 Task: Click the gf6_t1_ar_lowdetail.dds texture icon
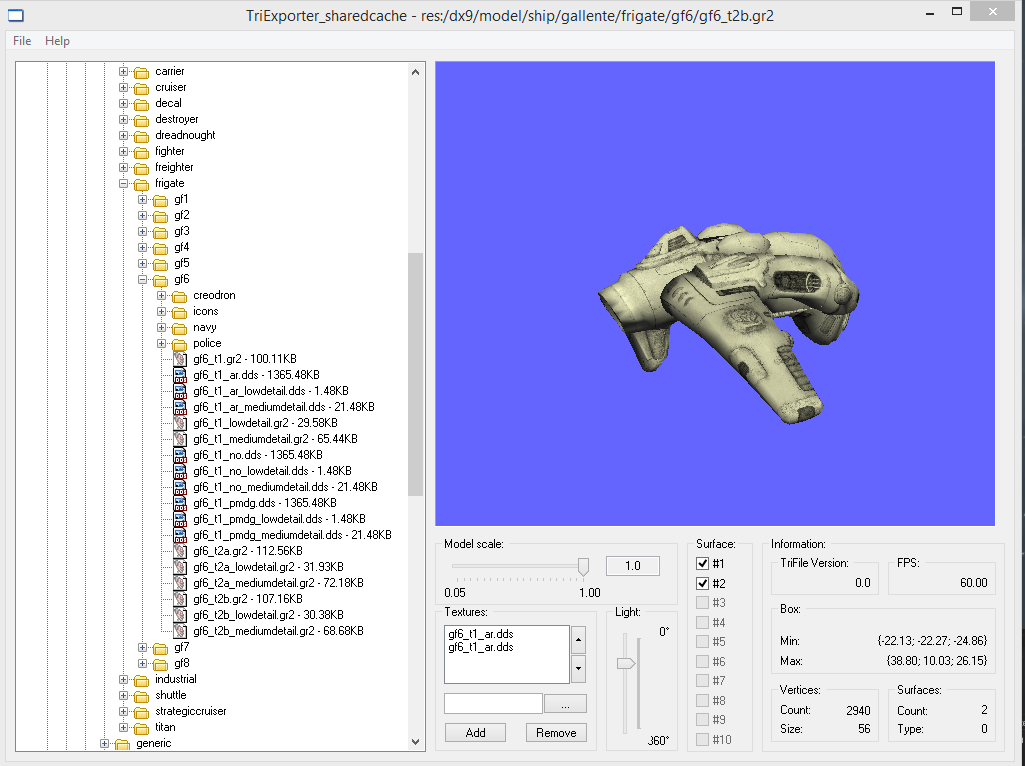pyautogui.click(x=180, y=391)
